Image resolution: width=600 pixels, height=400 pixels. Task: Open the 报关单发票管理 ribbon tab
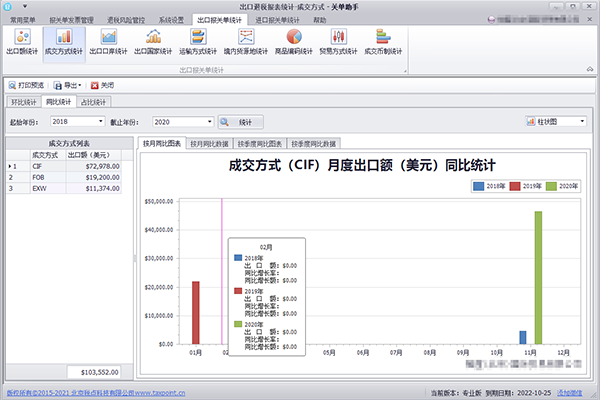click(72, 20)
